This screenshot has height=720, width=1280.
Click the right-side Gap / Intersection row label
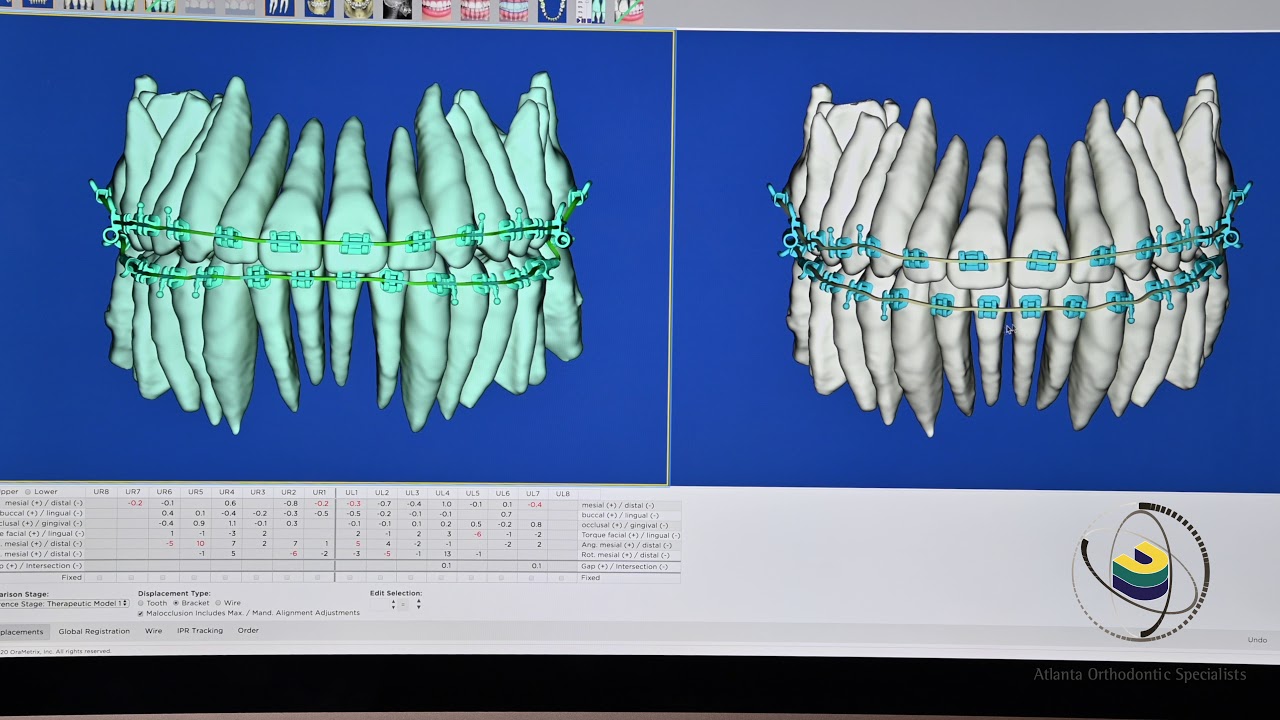[624, 567]
